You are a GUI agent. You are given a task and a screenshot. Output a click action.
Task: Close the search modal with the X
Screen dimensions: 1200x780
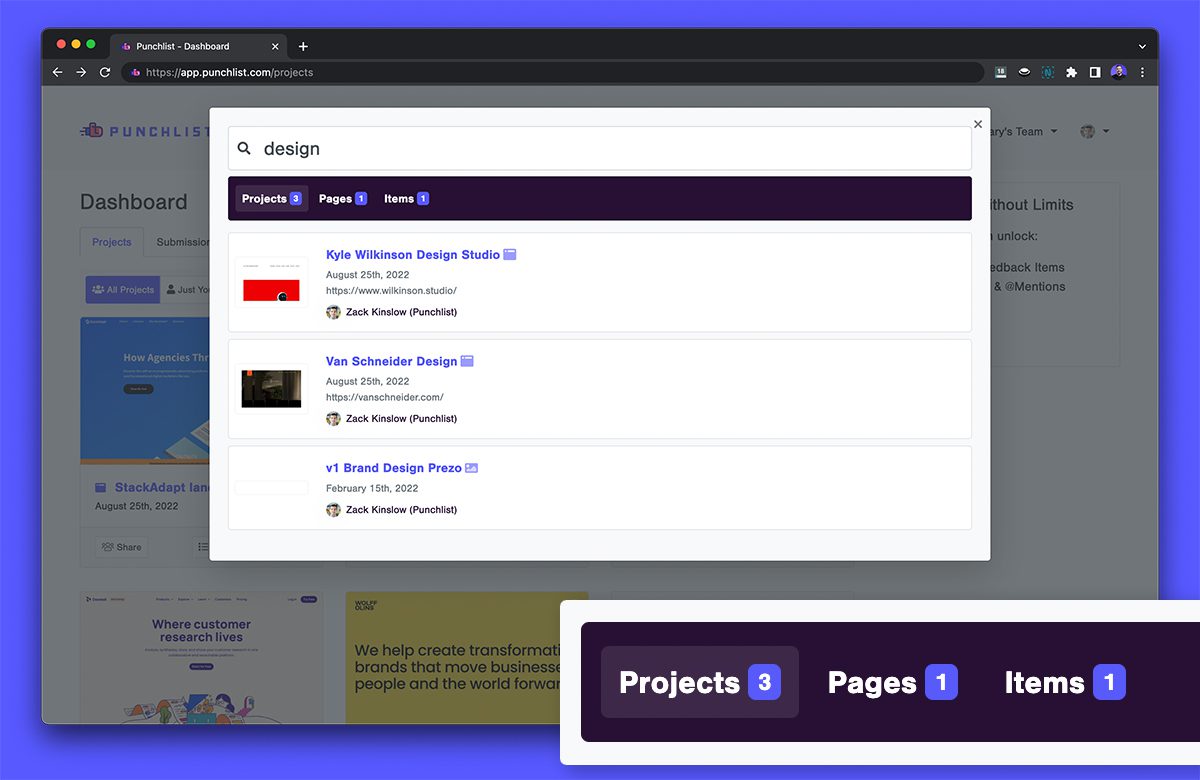coord(978,124)
